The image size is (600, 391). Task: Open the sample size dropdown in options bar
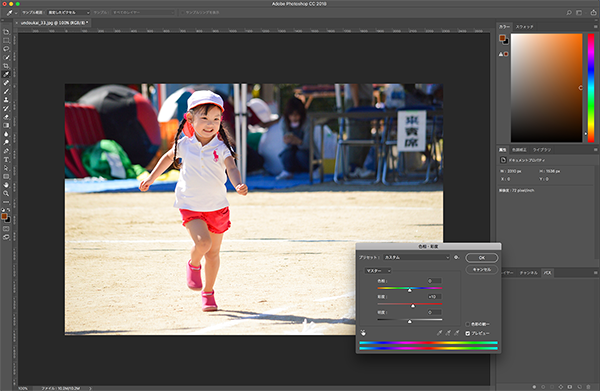pos(68,13)
